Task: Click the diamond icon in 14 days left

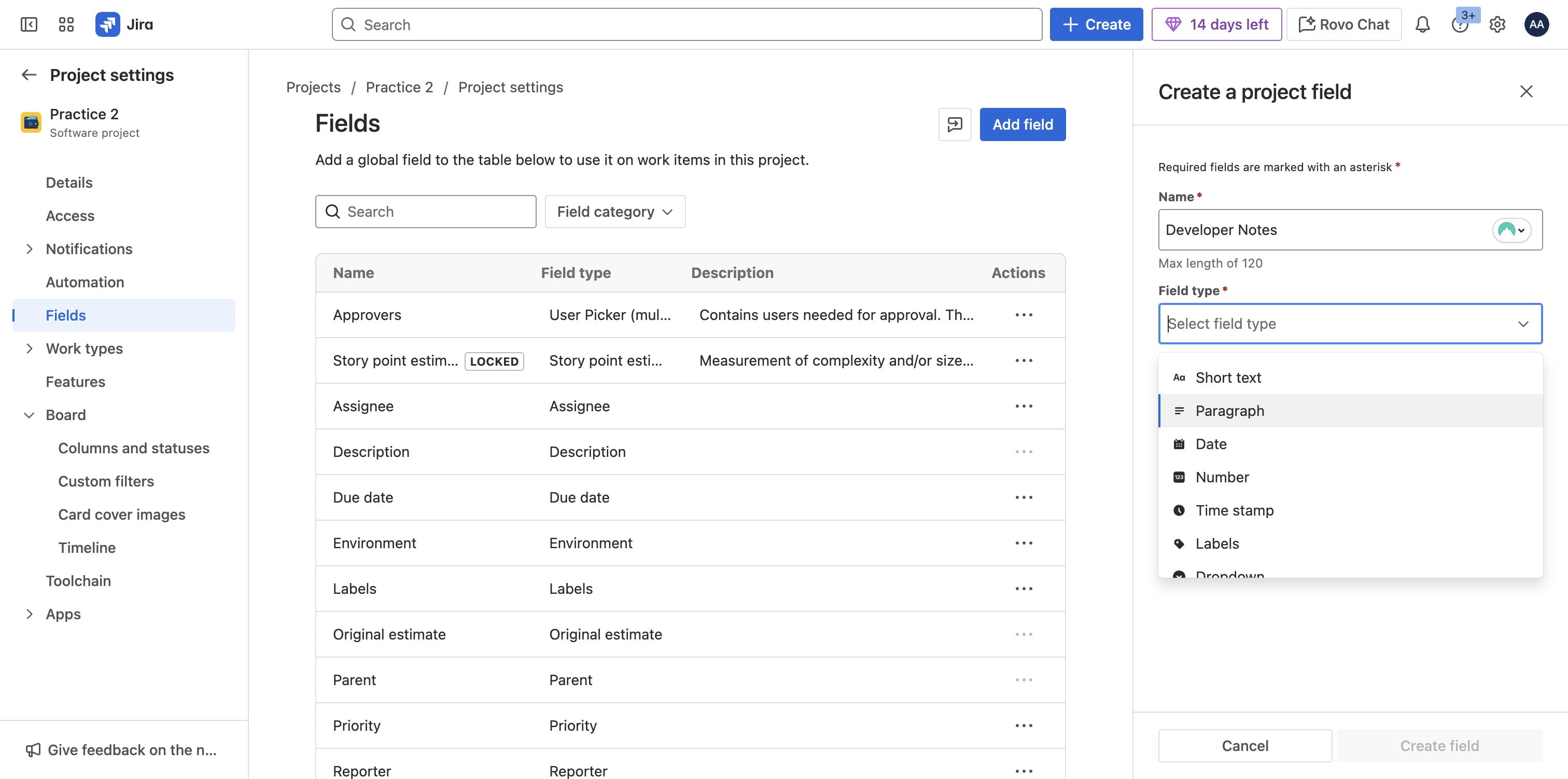Action: [x=1172, y=24]
